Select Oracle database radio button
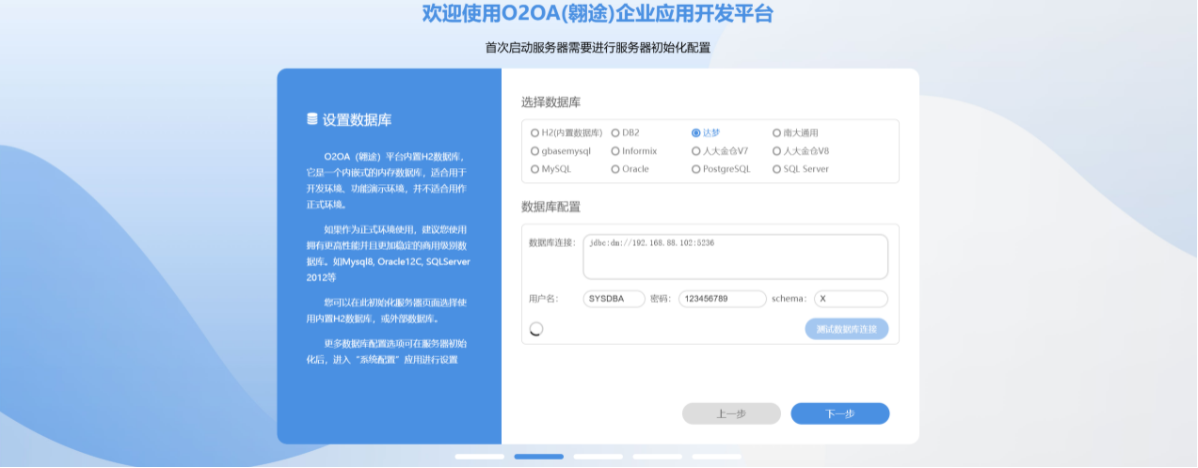This screenshot has width=1198, height=468. click(x=630, y=169)
